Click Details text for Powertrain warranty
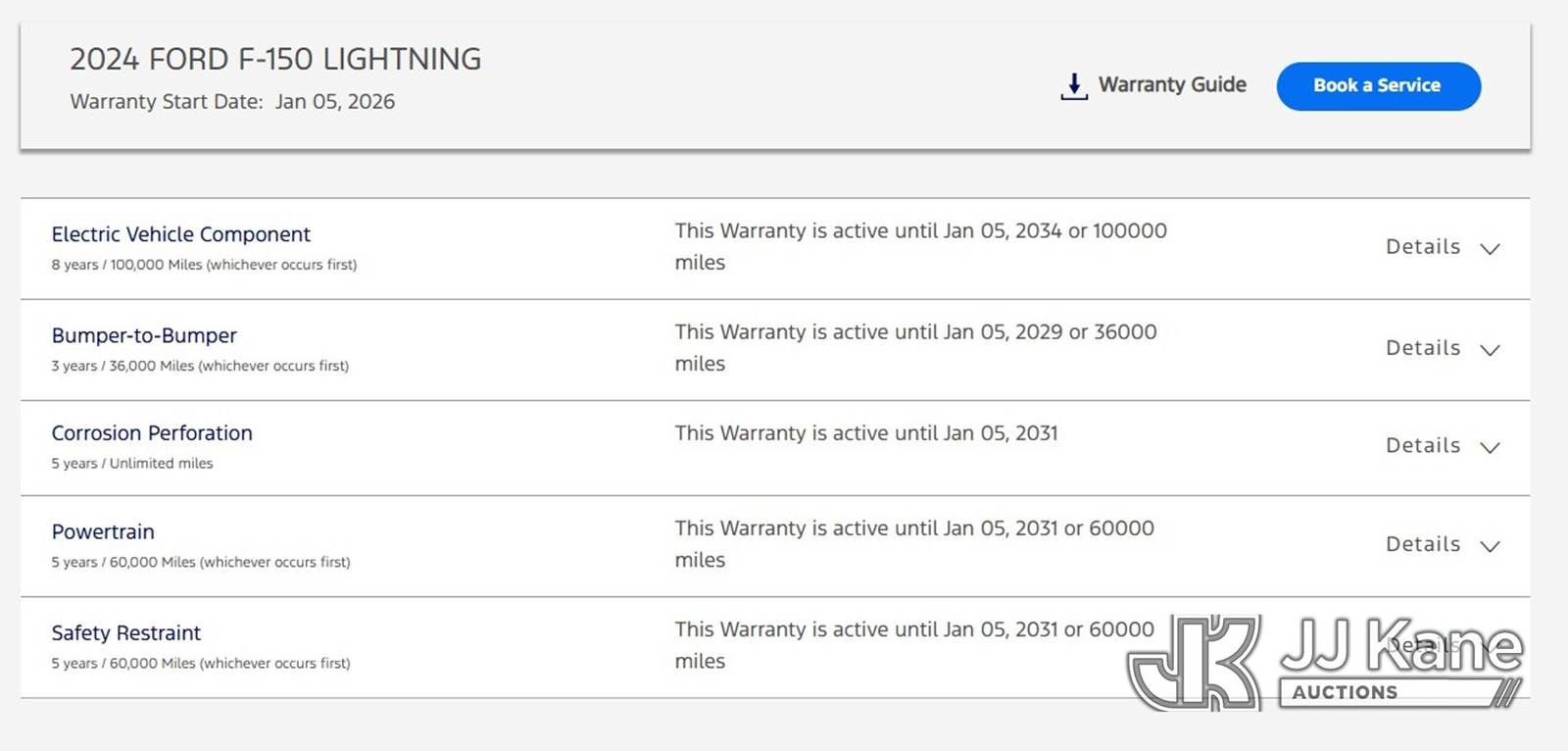The image size is (1568, 751). pyautogui.click(x=1423, y=544)
